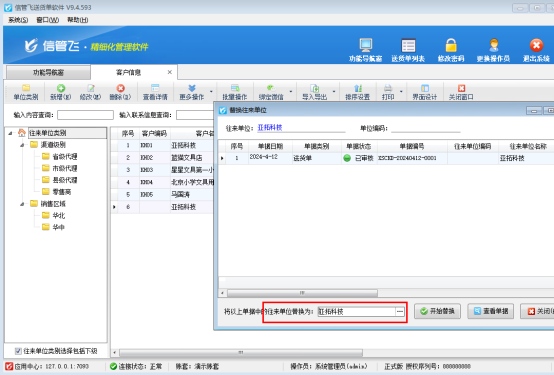Click the 修改密码 lock icon

451,45
